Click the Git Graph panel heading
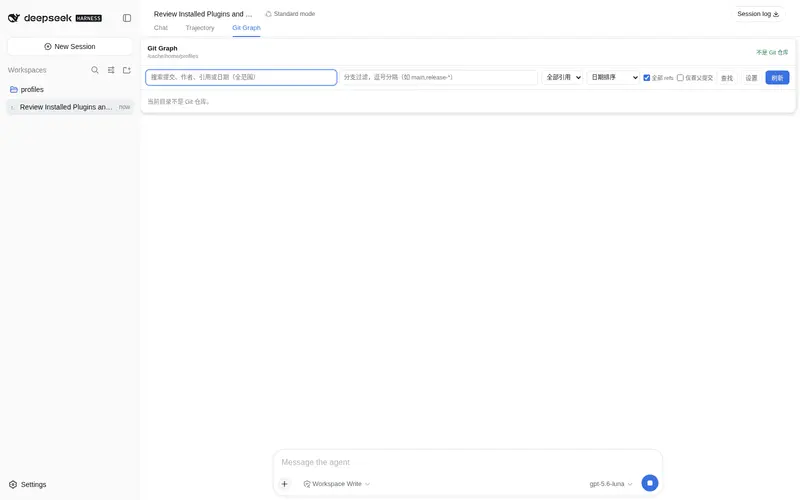Viewport: 800px width, 500px height. [162, 48]
